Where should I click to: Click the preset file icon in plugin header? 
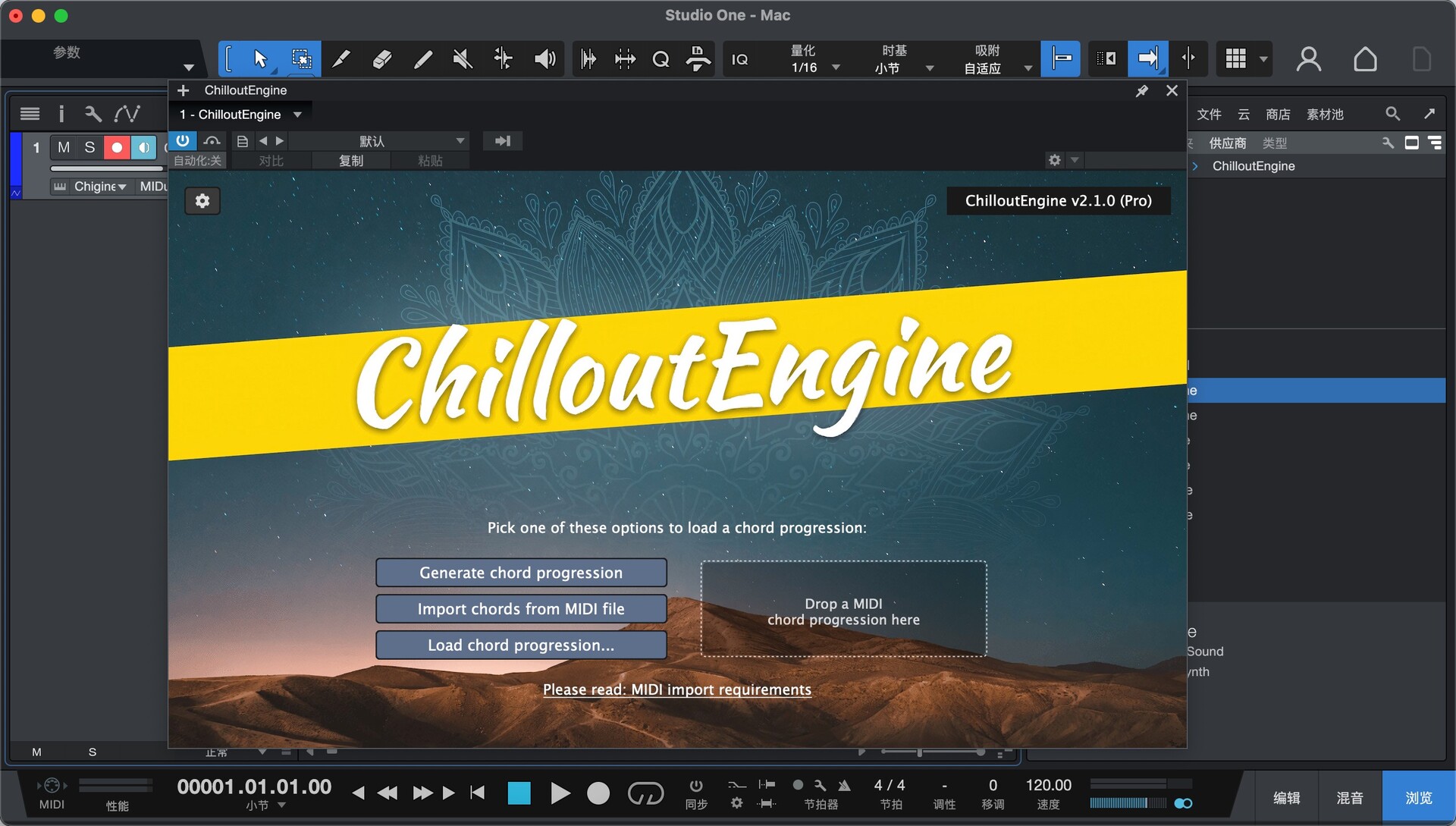pos(242,141)
